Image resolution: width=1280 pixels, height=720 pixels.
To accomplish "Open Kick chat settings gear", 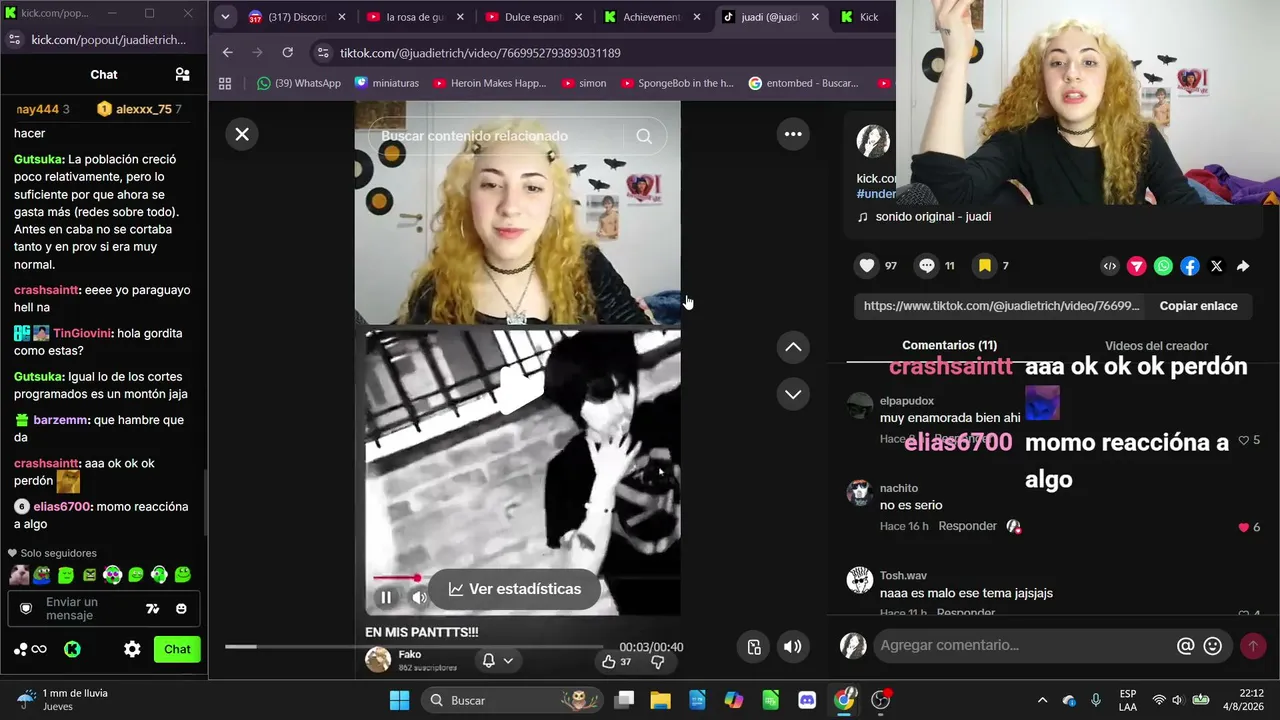I will tap(132, 649).
